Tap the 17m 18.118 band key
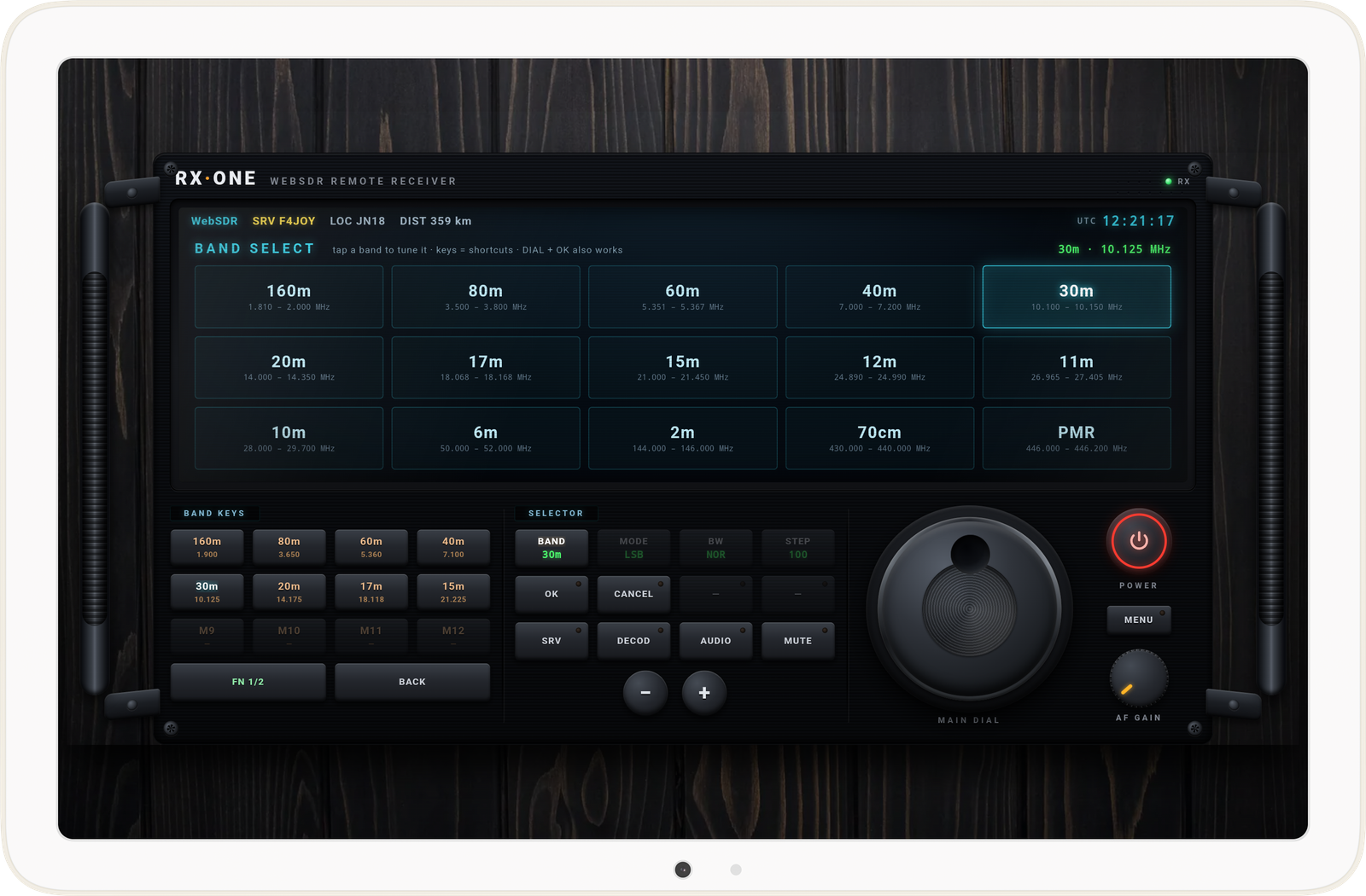 point(371,592)
